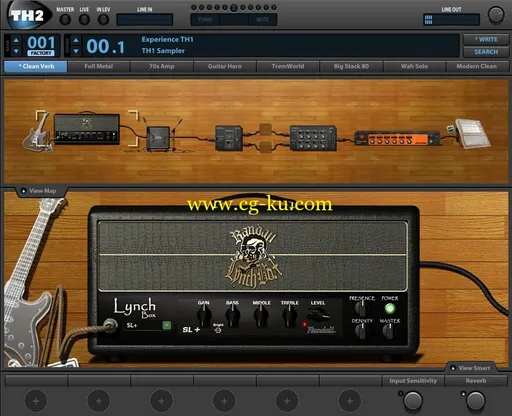Image resolution: width=512 pixels, height=416 pixels.
Task: Click the output device at chain end
Action: (x=472, y=133)
